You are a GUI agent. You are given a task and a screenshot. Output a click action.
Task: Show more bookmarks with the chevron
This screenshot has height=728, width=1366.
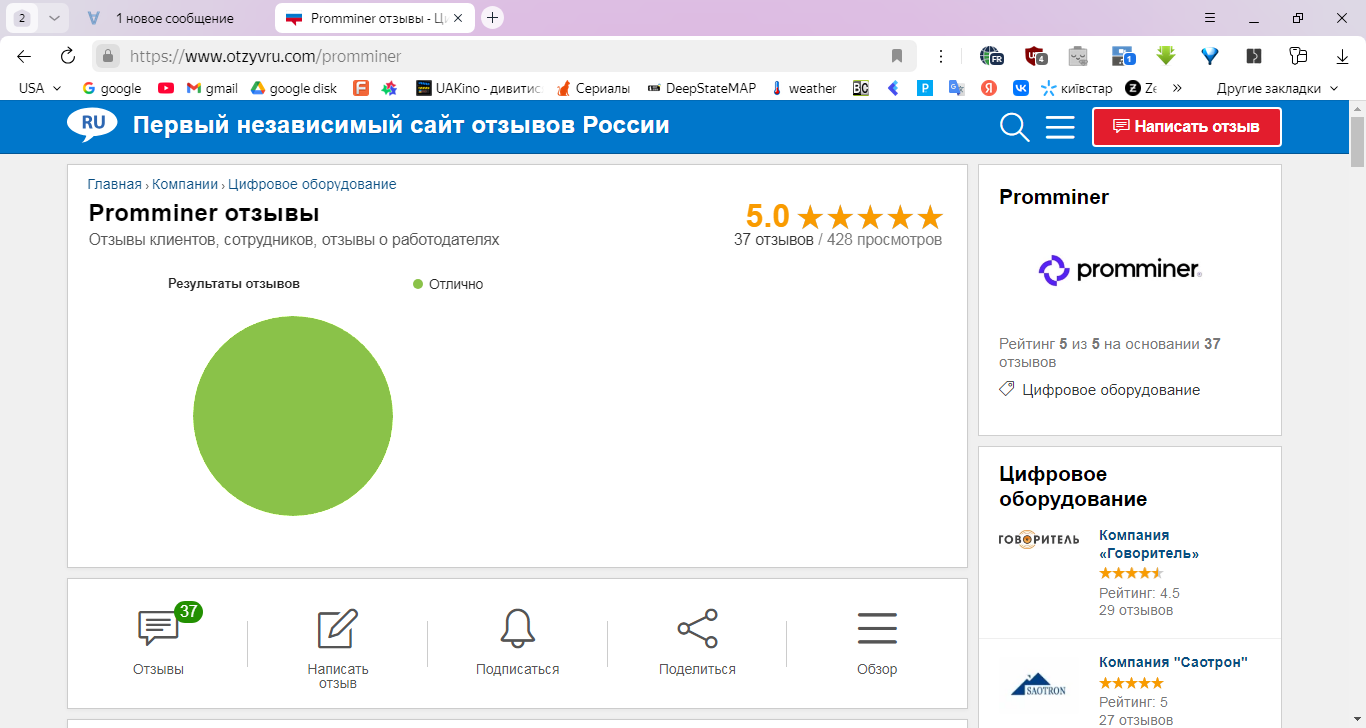pos(1177,88)
